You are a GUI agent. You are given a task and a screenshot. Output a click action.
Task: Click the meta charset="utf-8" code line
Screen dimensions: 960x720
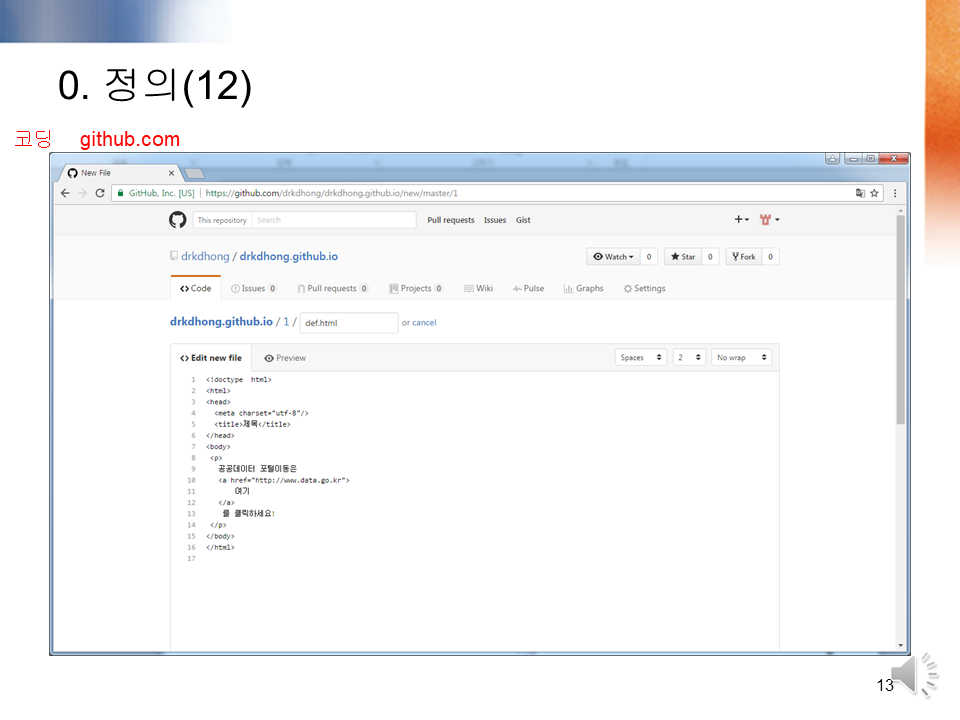pos(261,413)
